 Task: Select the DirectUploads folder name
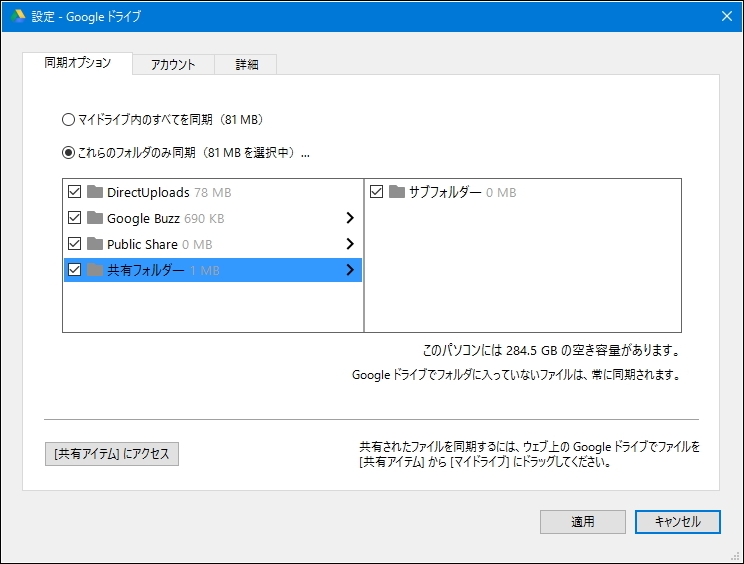click(x=148, y=192)
